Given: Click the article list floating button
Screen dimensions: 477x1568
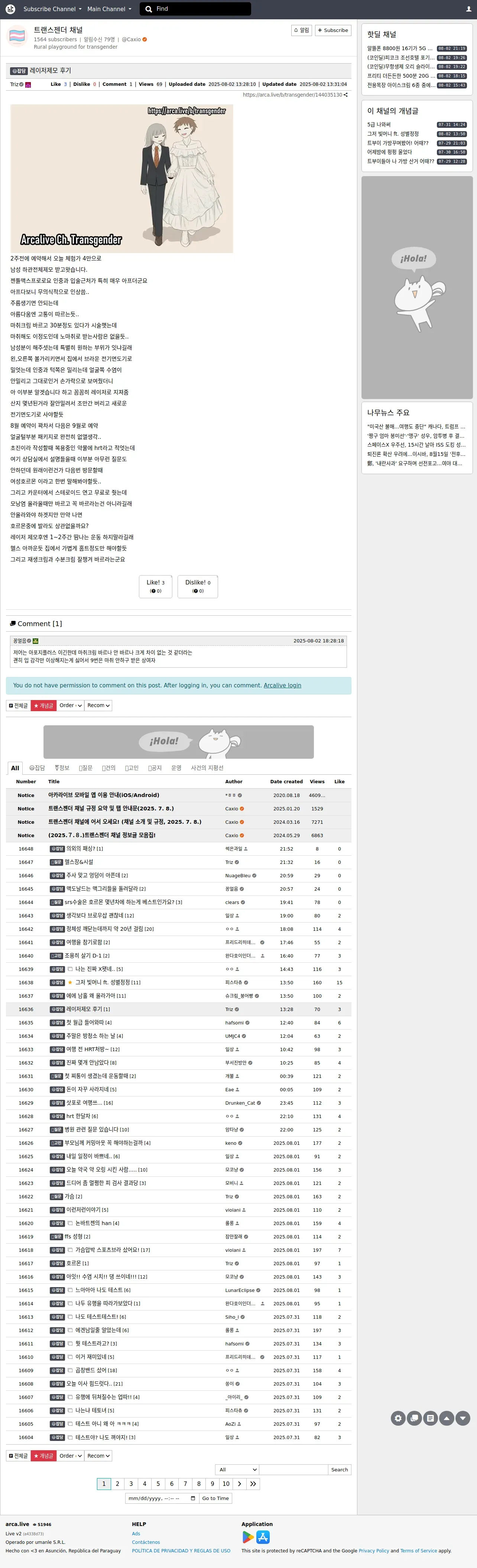Looking at the screenshot, I should tap(430, 1418).
